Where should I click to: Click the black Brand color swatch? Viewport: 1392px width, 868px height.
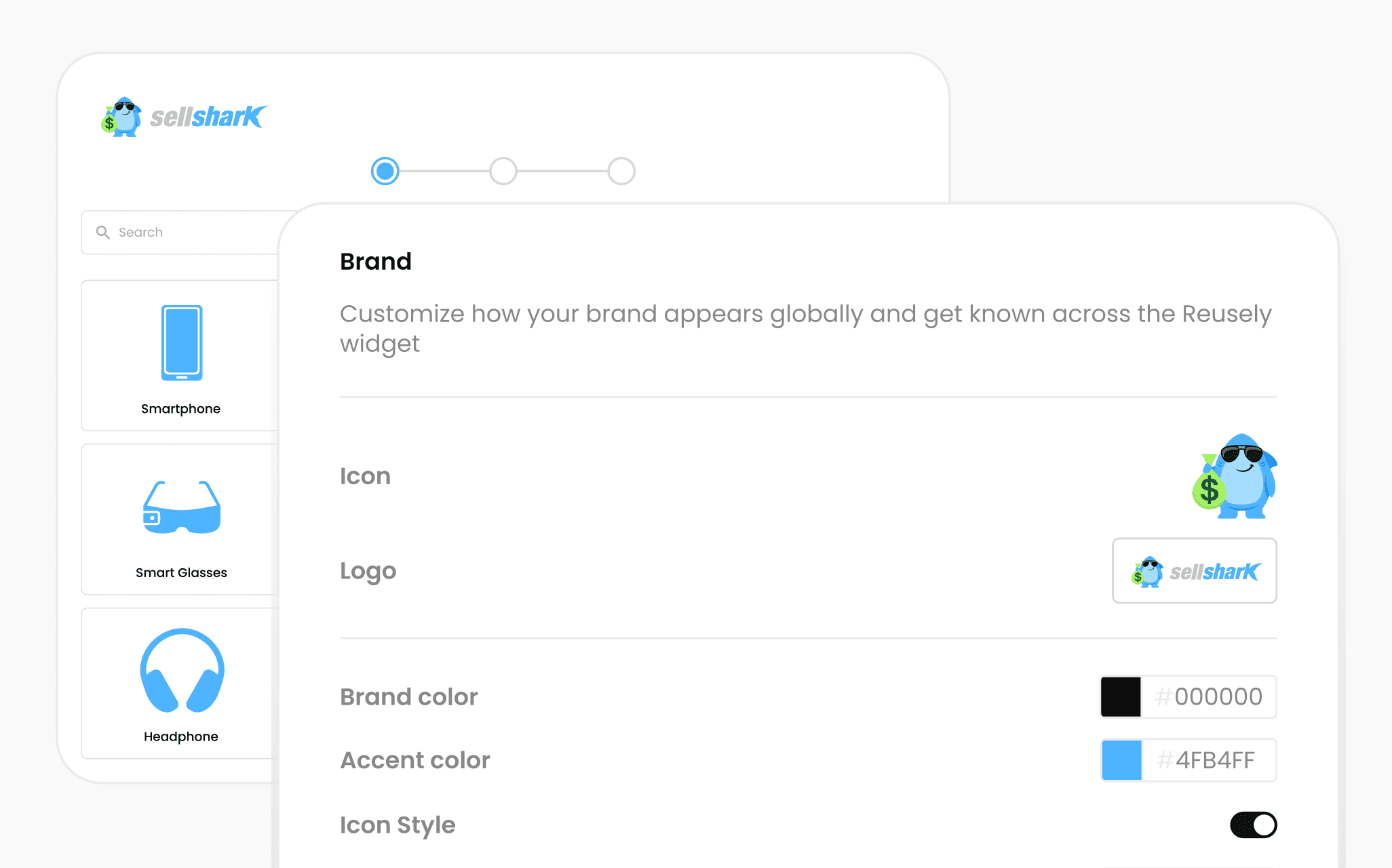click(x=1121, y=696)
